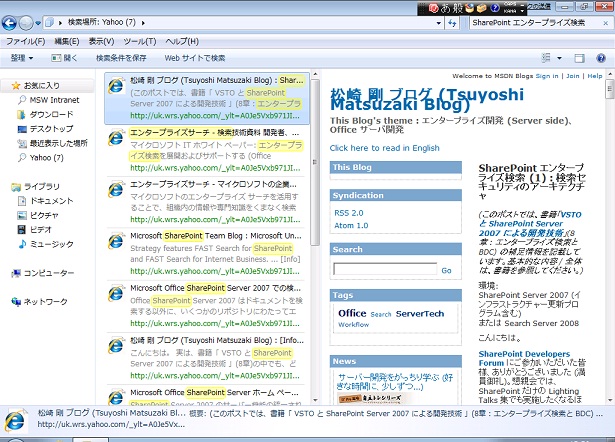
Task: Select ダウンロード in the navigation pane
Action: pos(45,115)
